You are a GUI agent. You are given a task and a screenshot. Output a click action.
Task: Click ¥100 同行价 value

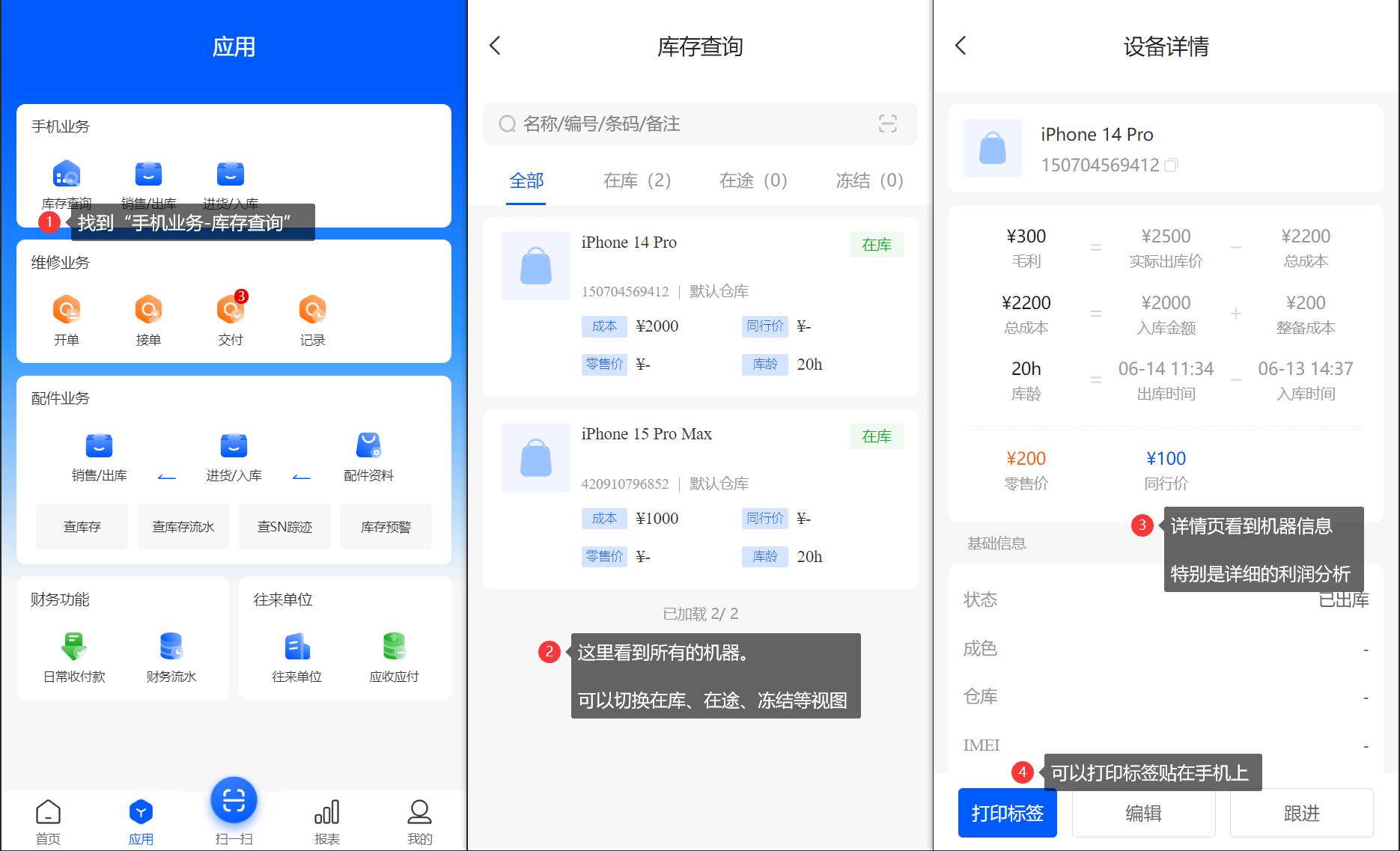(1166, 459)
